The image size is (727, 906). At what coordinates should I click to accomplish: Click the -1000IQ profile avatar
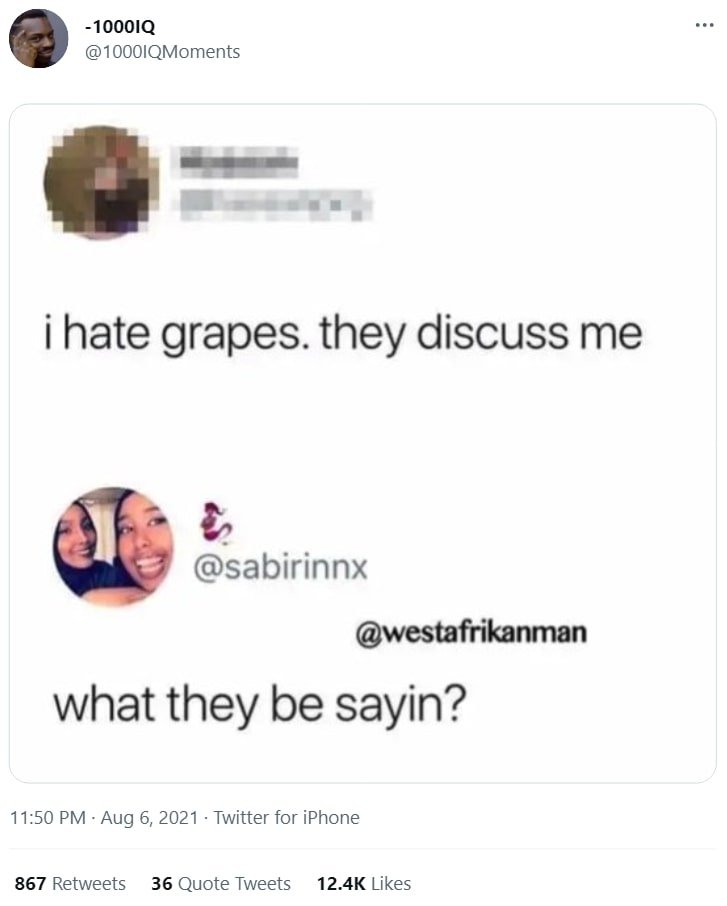click(x=38, y=39)
